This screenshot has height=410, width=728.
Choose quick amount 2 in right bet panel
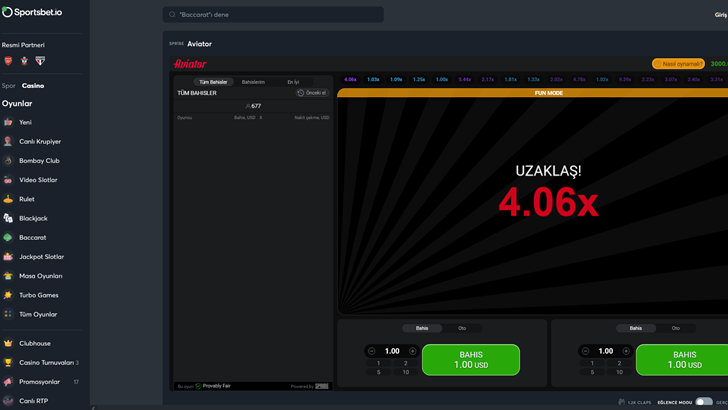pyautogui.click(x=619, y=363)
